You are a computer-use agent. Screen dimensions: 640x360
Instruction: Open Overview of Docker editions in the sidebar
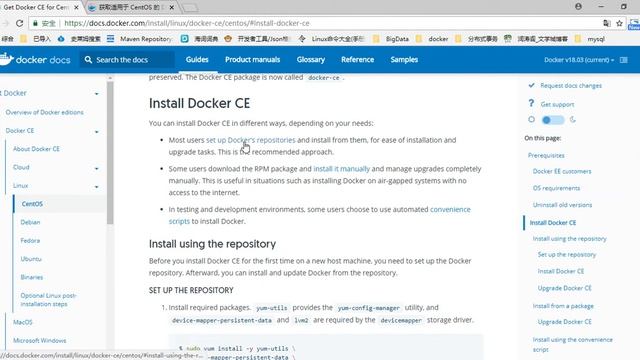(x=44, y=112)
